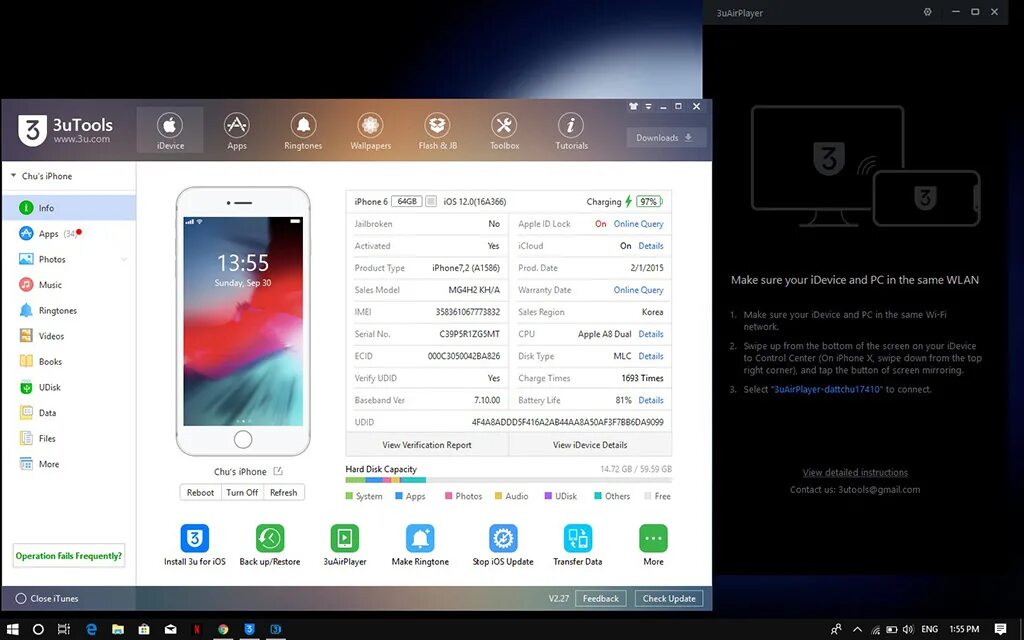
Task: Click the 97% battery indicator
Action: (648, 201)
